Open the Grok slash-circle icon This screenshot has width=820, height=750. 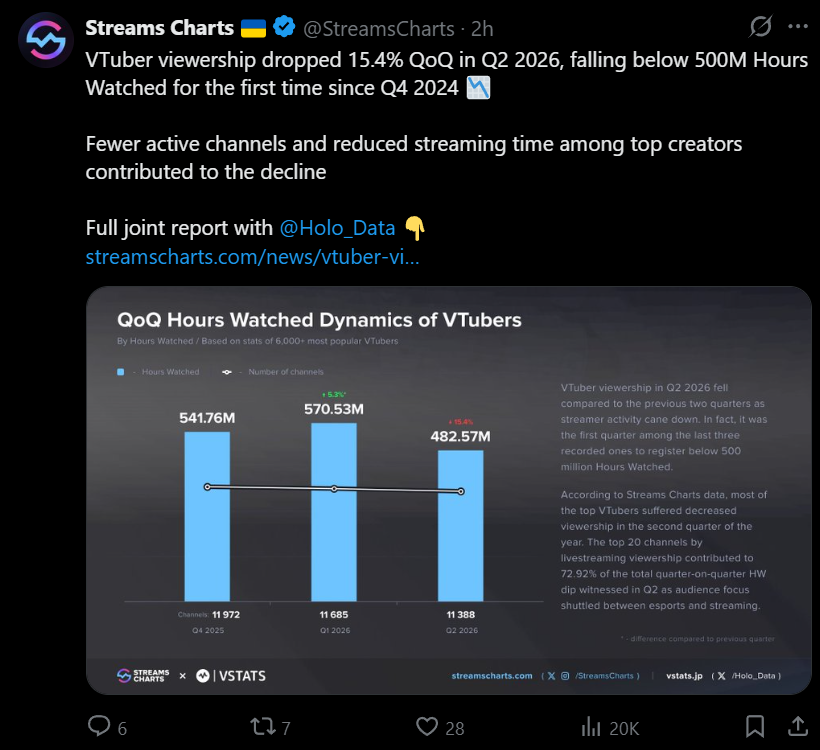pyautogui.click(x=760, y=26)
